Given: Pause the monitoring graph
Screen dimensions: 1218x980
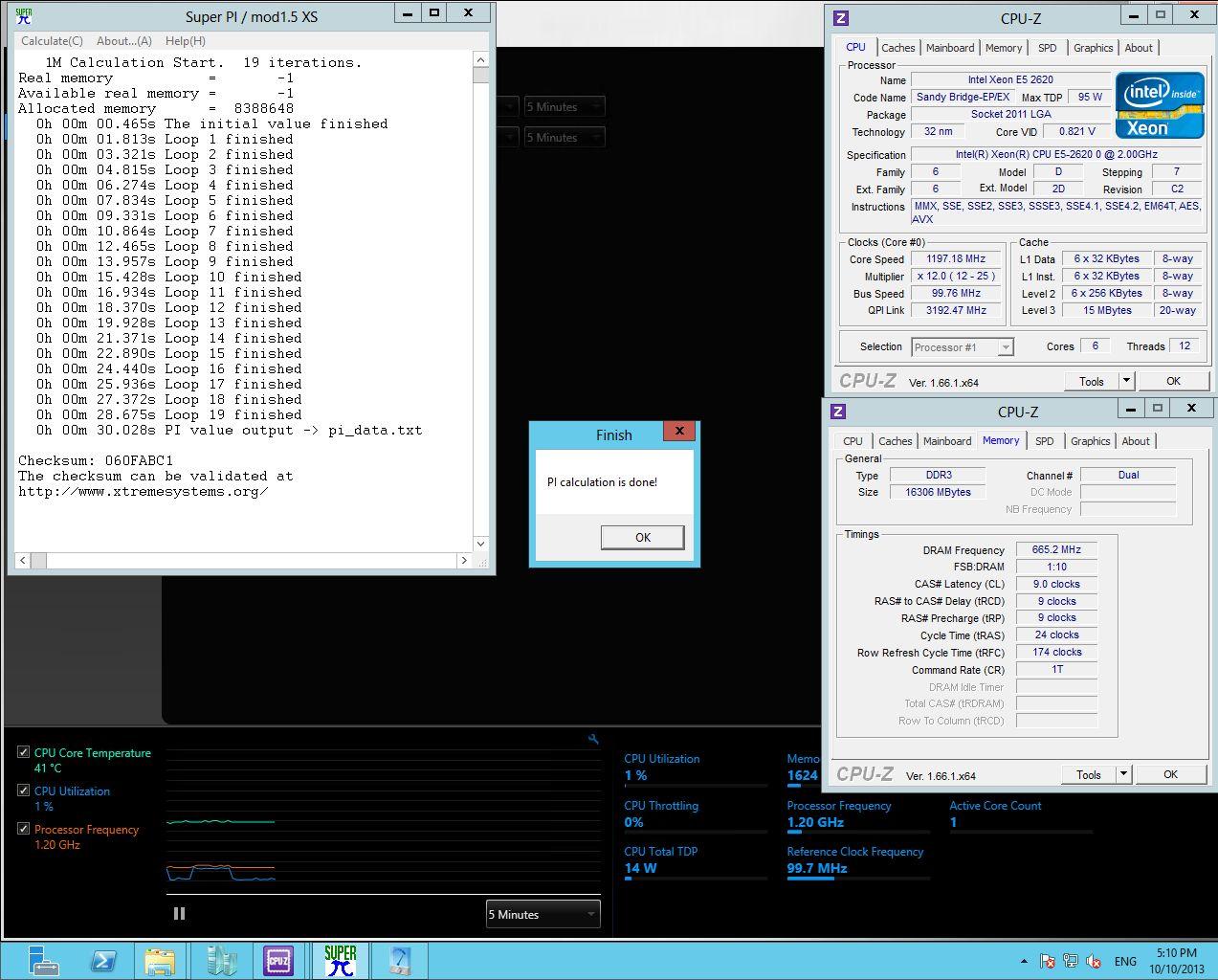Looking at the screenshot, I should click(x=179, y=914).
